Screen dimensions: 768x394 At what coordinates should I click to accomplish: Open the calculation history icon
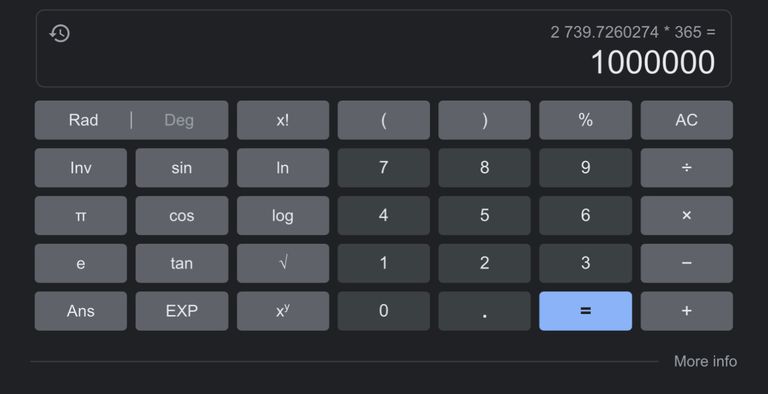[x=60, y=33]
